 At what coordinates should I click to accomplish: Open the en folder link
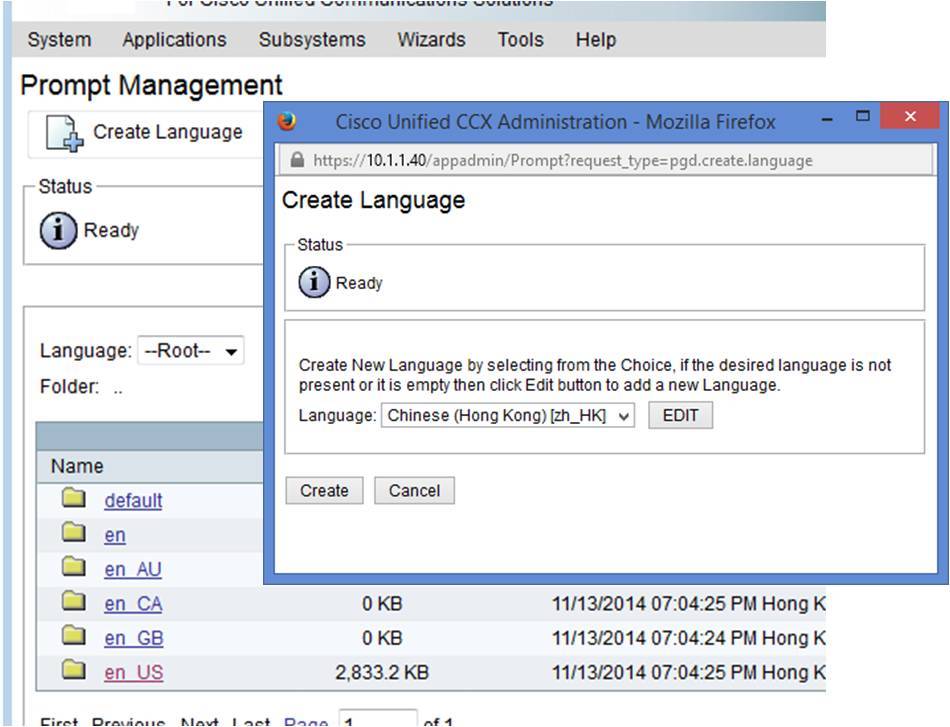115,536
